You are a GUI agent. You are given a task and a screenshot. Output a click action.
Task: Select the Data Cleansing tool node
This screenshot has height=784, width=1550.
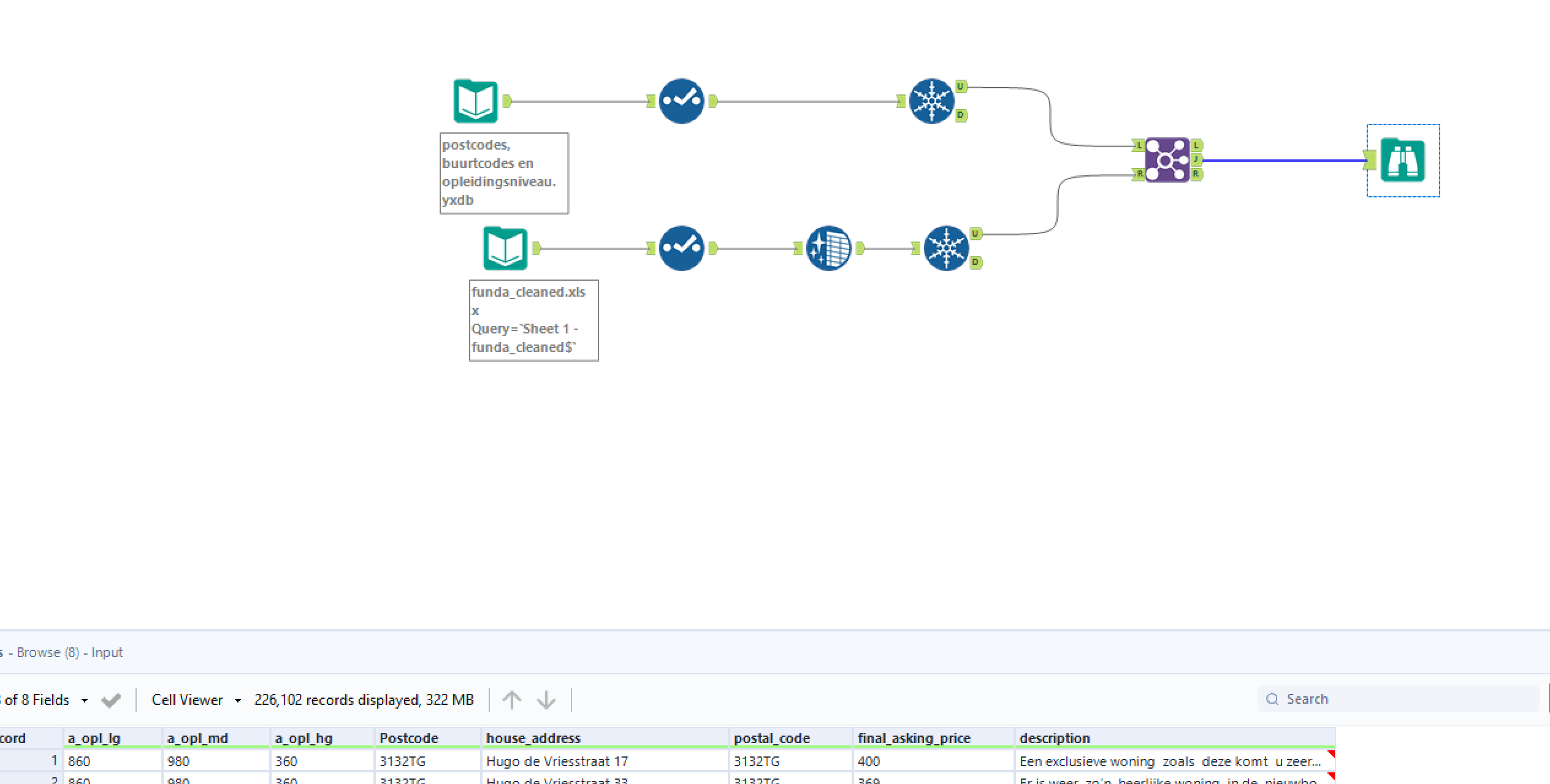point(828,248)
